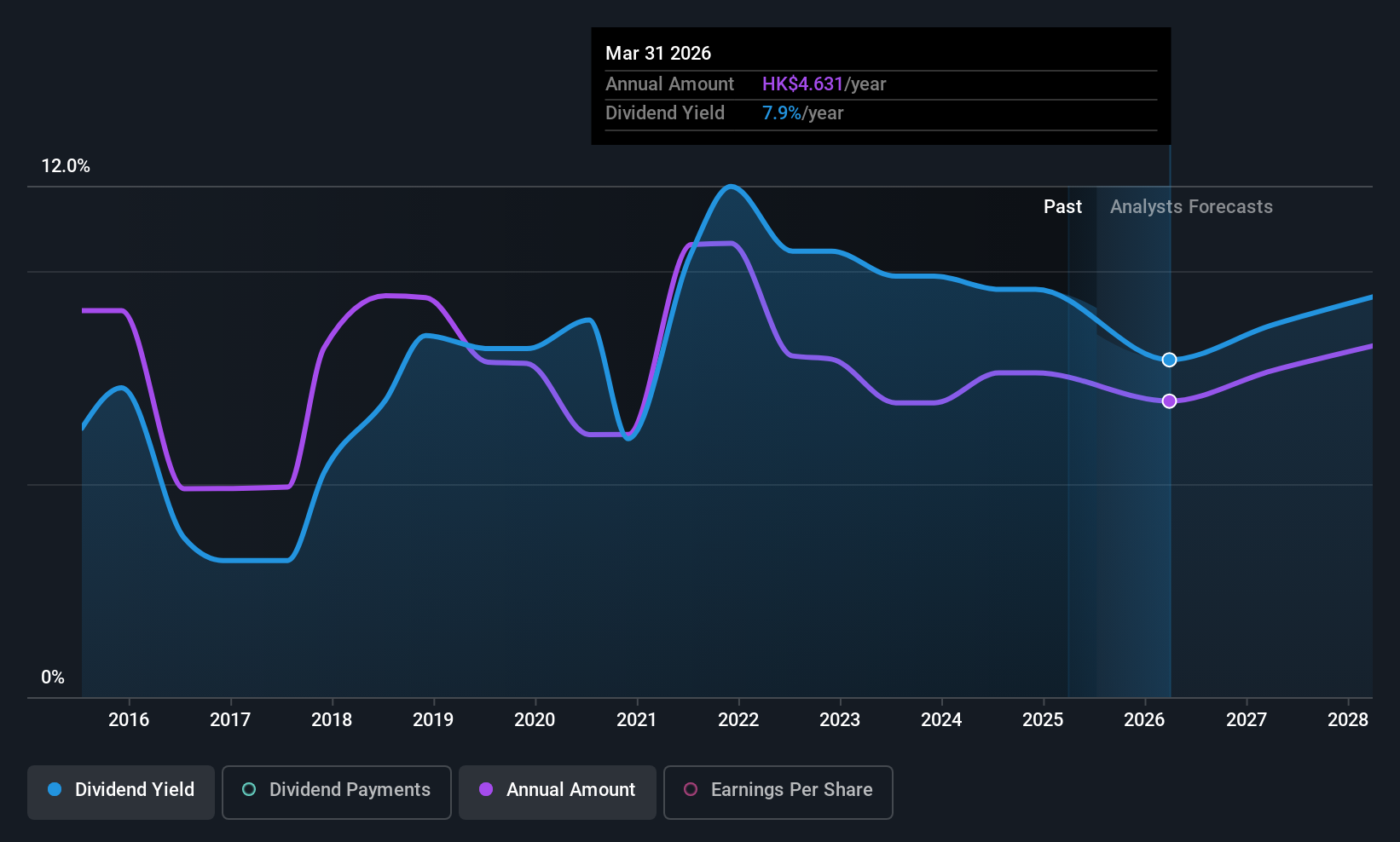The image size is (1400, 842).
Task: Enable the Earnings Per Share series
Action: (x=778, y=793)
